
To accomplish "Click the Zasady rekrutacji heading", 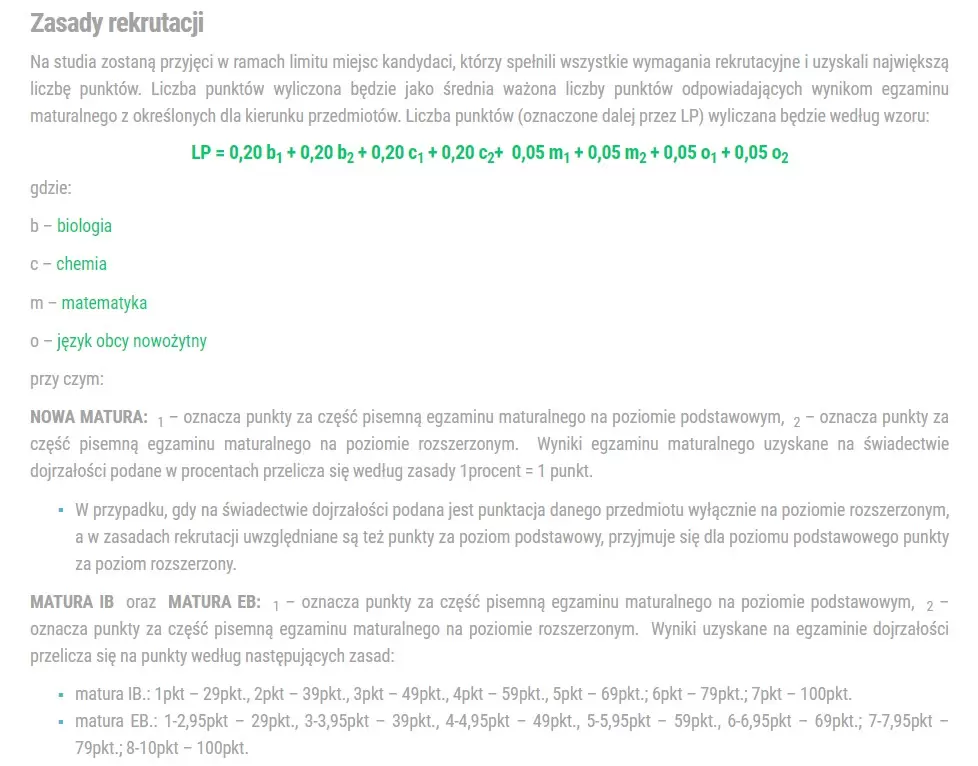I will [x=117, y=23].
